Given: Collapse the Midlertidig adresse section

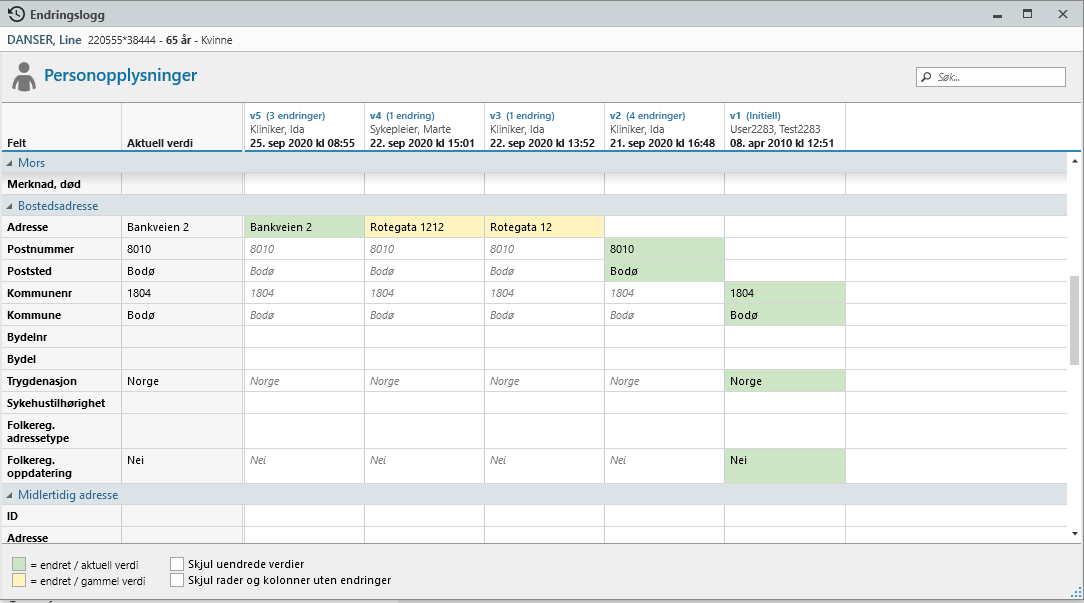Looking at the screenshot, I should [x=12, y=495].
